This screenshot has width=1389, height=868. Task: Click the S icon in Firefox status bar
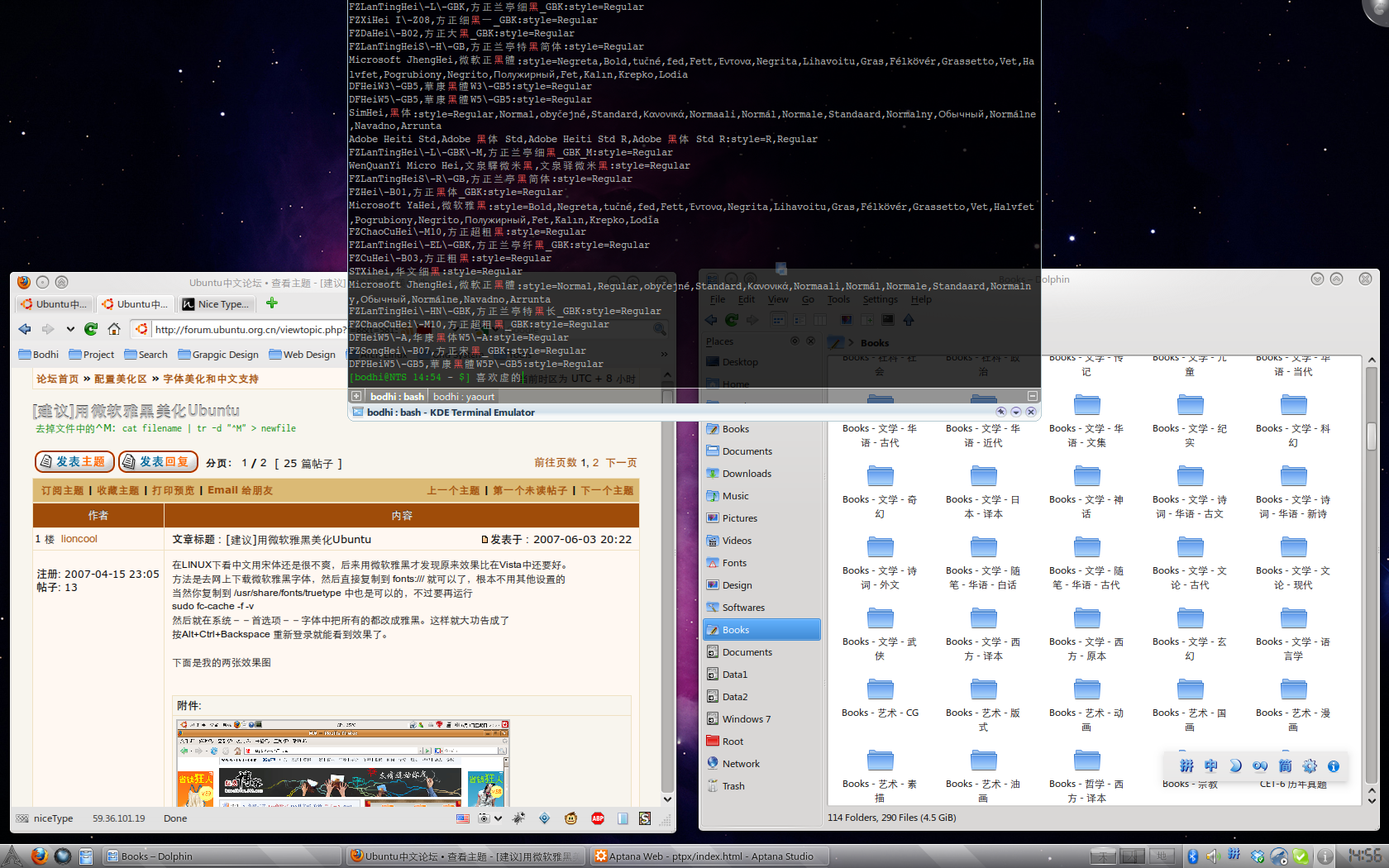click(x=645, y=818)
